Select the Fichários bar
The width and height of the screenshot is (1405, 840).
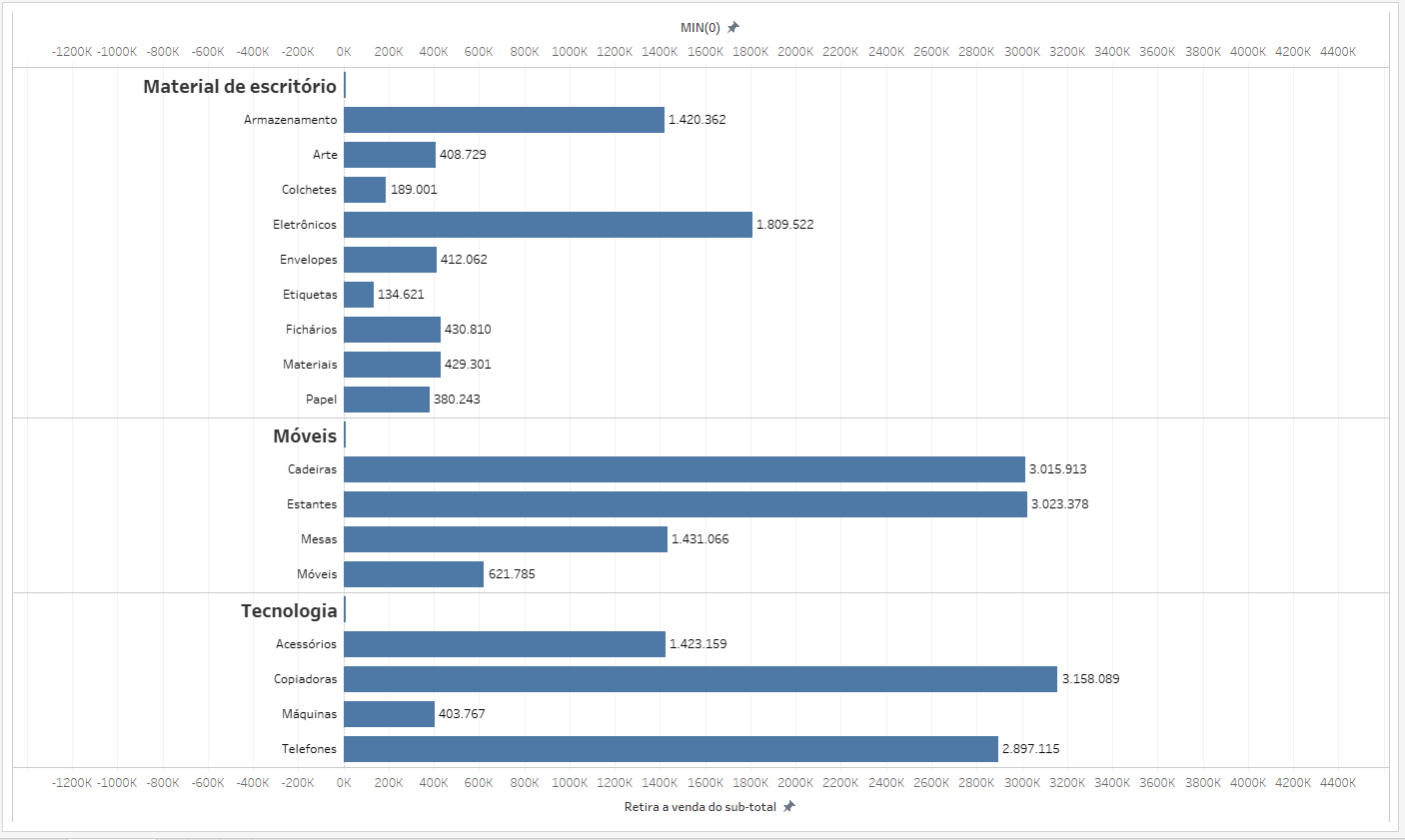tap(392, 330)
